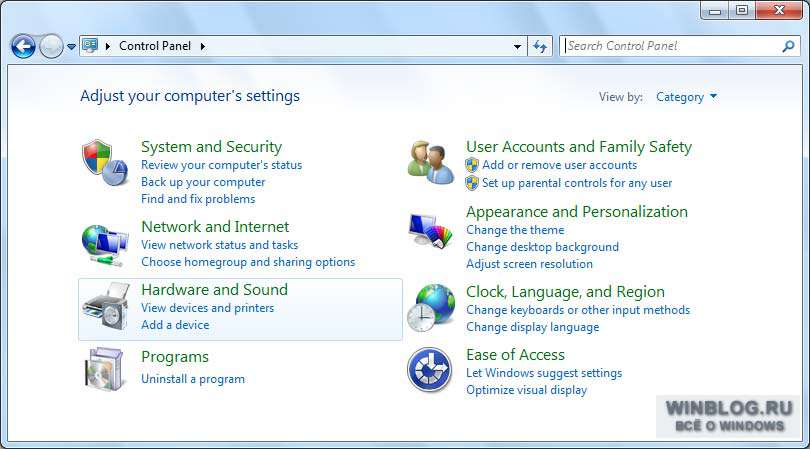Click View devices and printers
Image resolution: width=810 pixels, height=449 pixels.
tap(208, 308)
